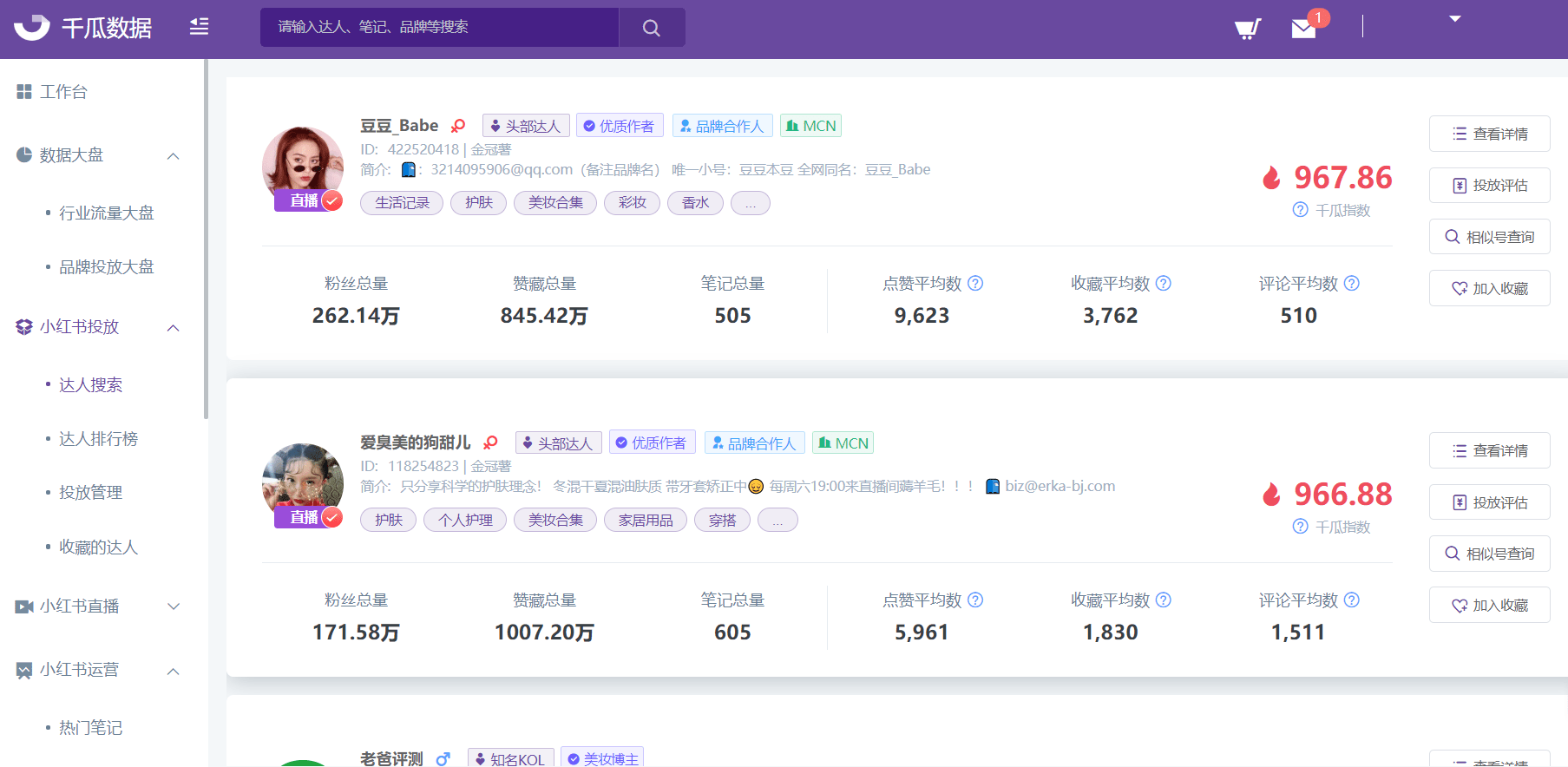Click the search magnifier button
The image size is (1568, 767).
pos(652,28)
